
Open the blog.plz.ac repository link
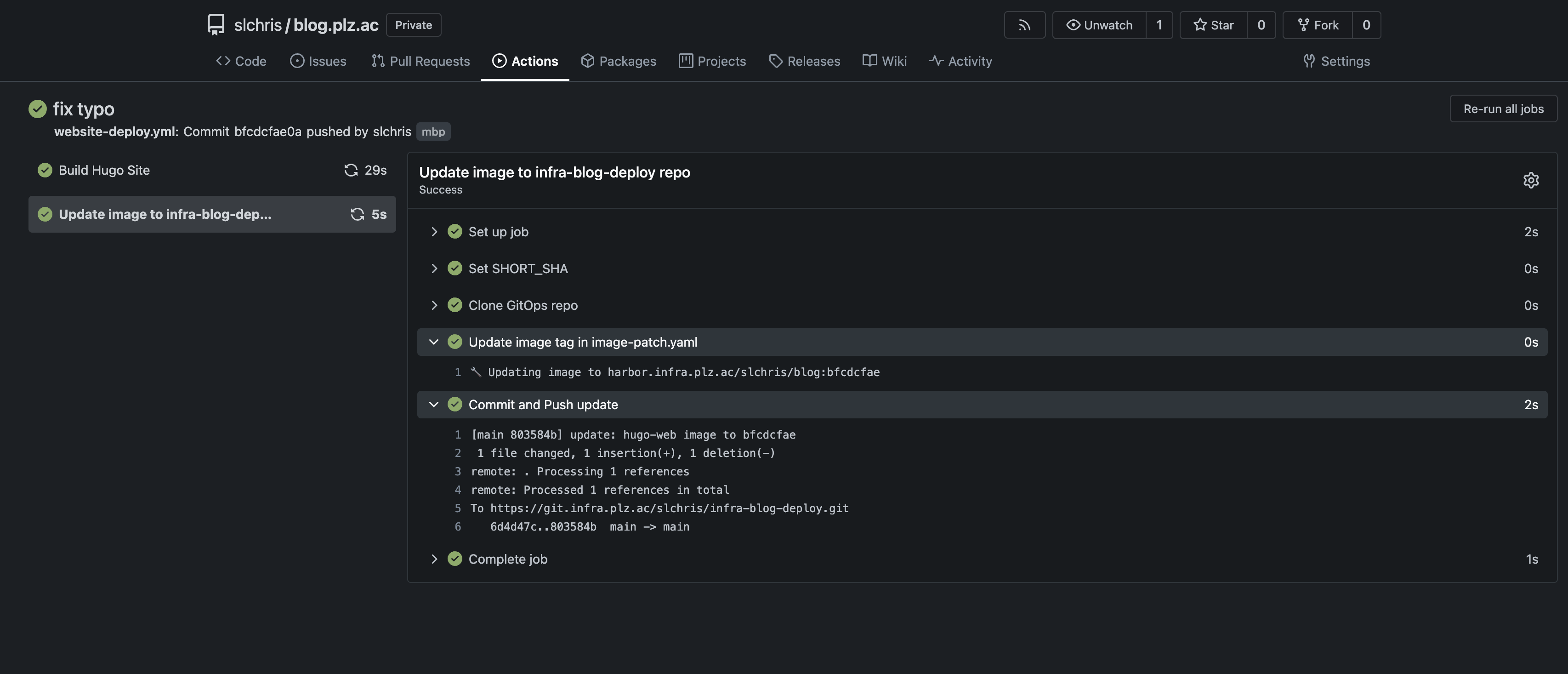[x=335, y=25]
